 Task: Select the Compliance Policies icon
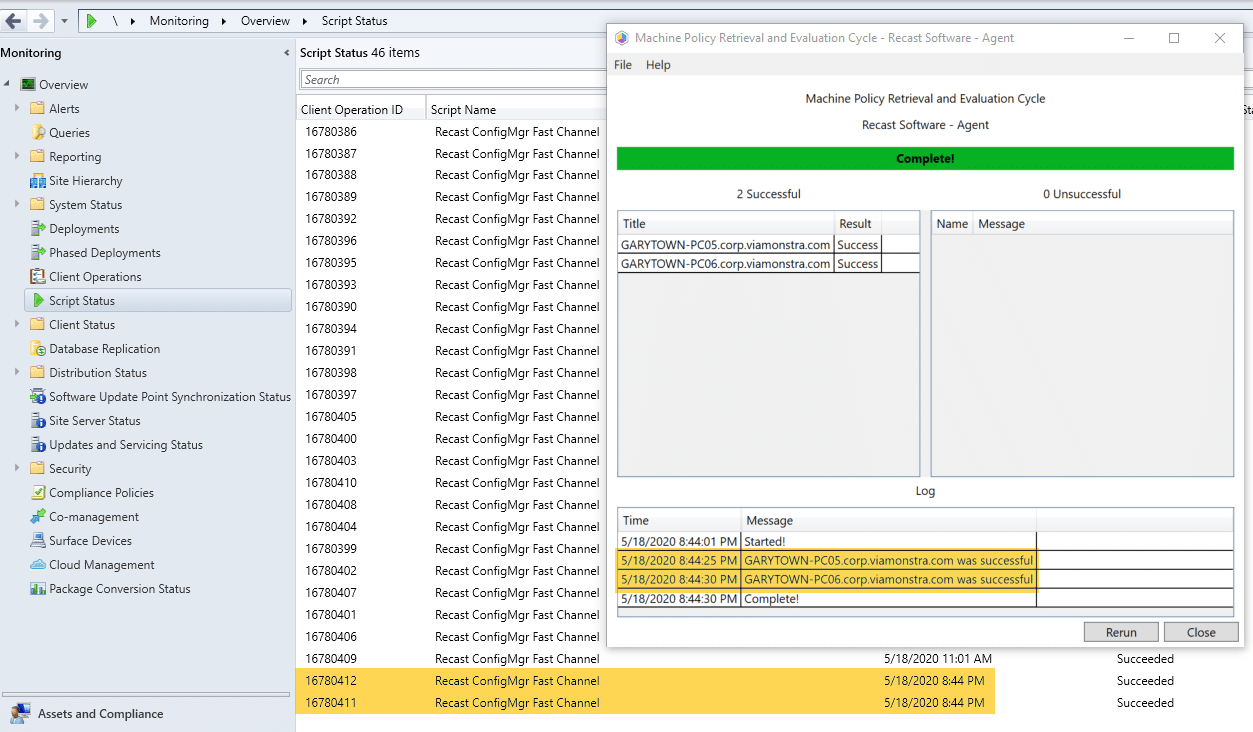tap(38, 493)
